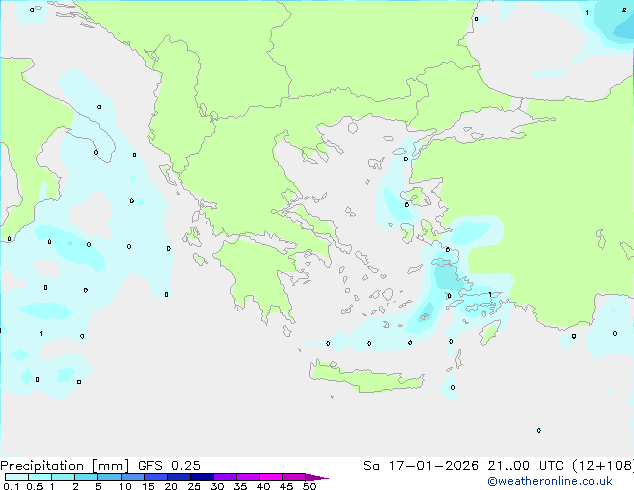Select legend swatch between 20 and 25
Image resolution: width=634 pixels, height=490 pixels.
[x=179, y=477]
